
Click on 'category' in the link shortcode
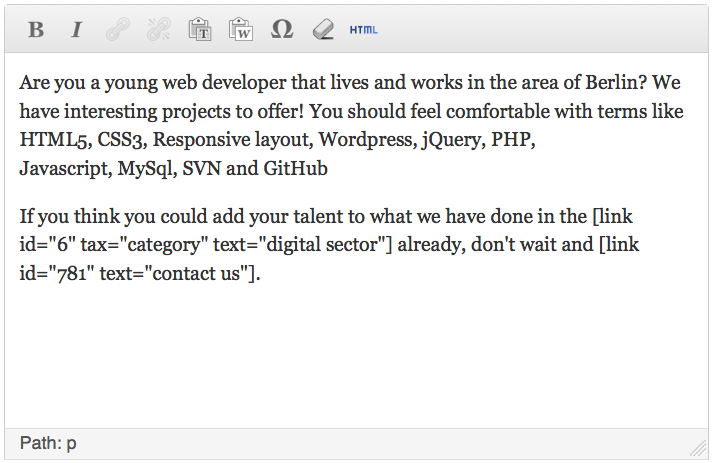point(164,245)
